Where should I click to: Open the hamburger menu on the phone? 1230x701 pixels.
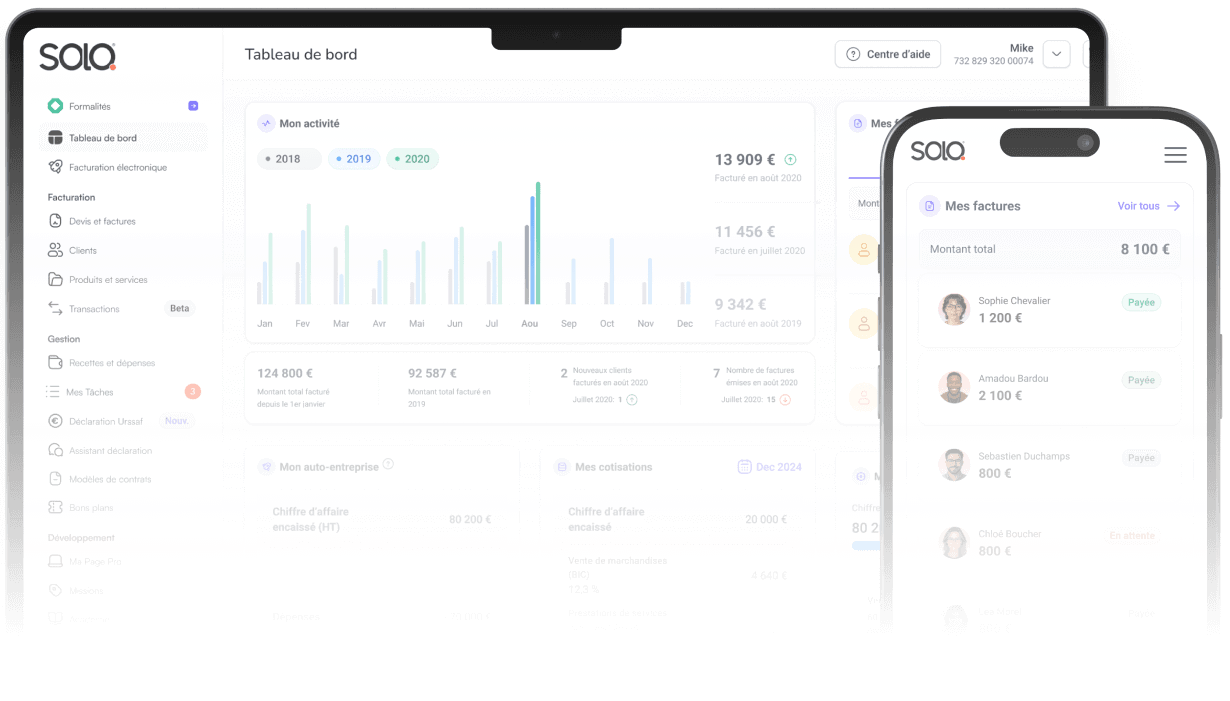pyautogui.click(x=1175, y=155)
